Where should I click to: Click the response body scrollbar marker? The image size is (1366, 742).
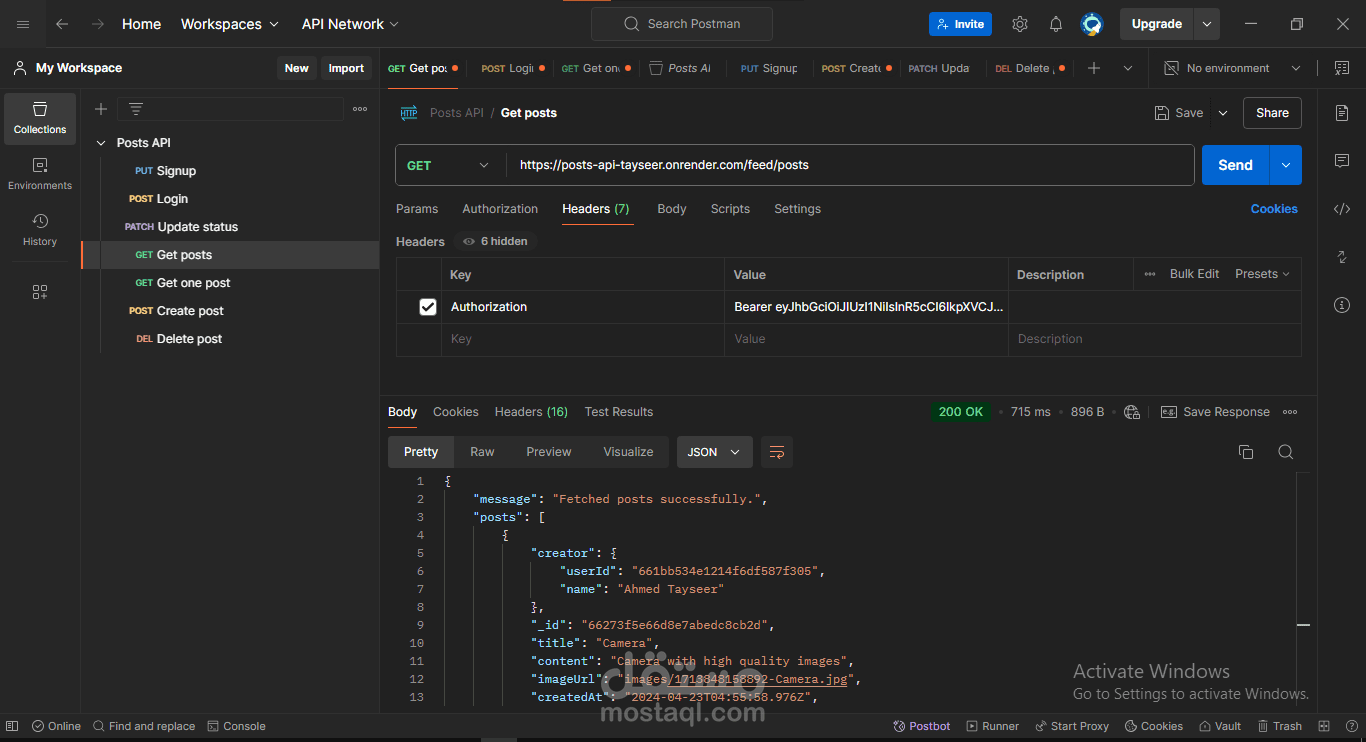pyautogui.click(x=1303, y=624)
